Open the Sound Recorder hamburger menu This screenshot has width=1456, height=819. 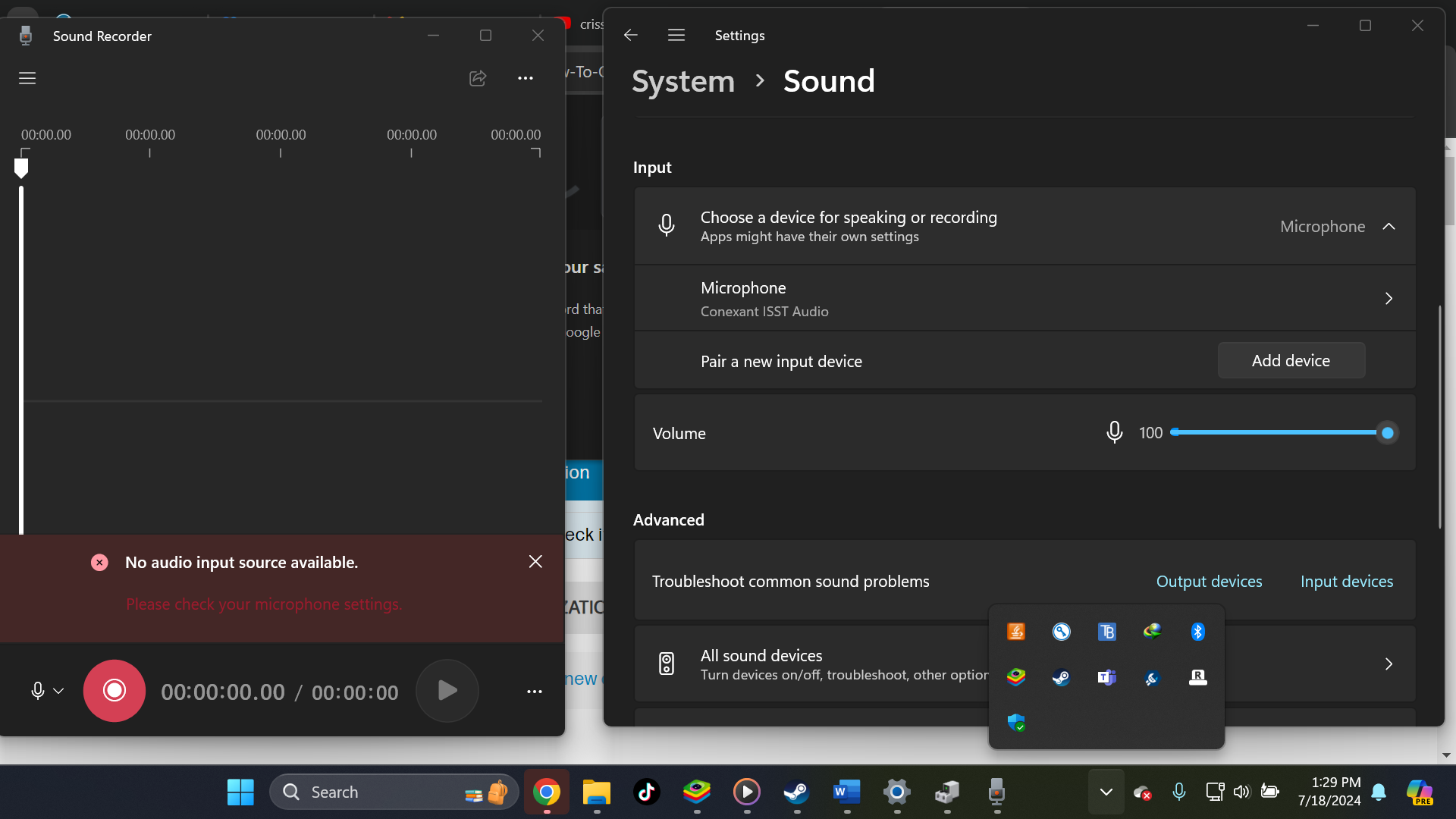[27, 78]
